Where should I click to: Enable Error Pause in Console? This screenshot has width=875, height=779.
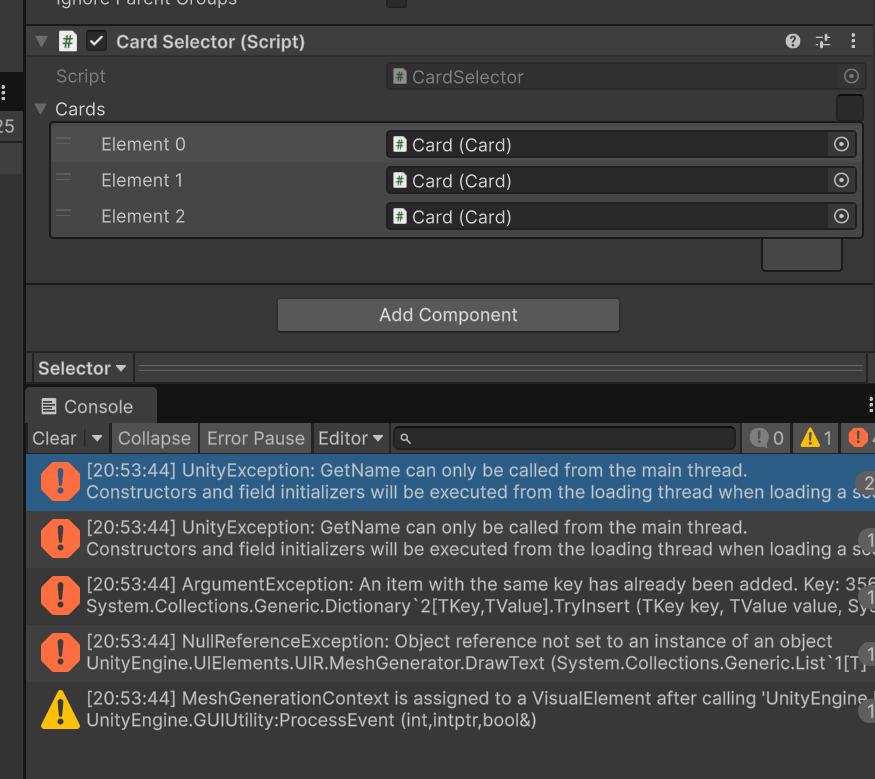pos(255,438)
